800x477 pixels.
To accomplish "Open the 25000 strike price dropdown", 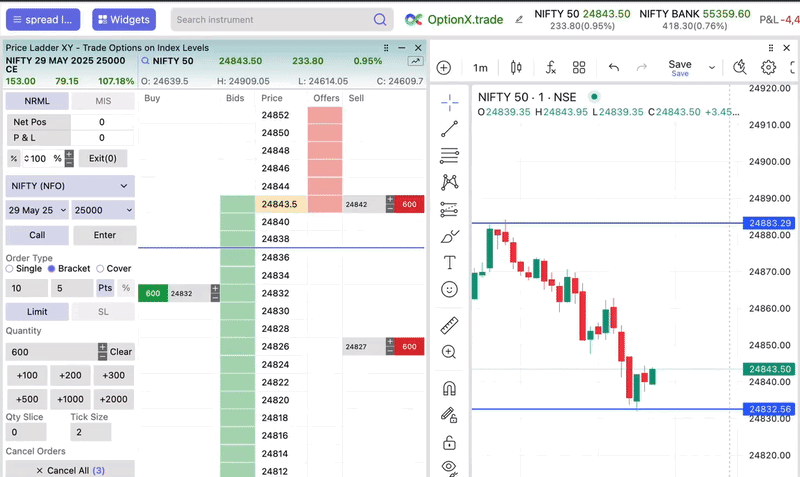I will 102,210.
